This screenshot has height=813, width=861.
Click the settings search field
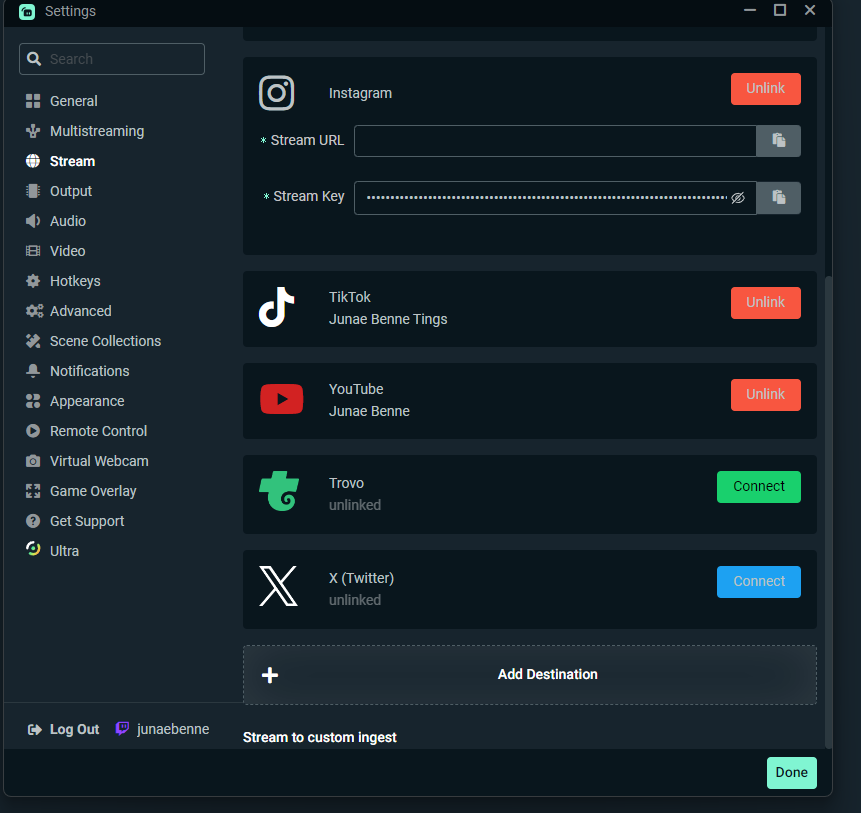click(111, 58)
